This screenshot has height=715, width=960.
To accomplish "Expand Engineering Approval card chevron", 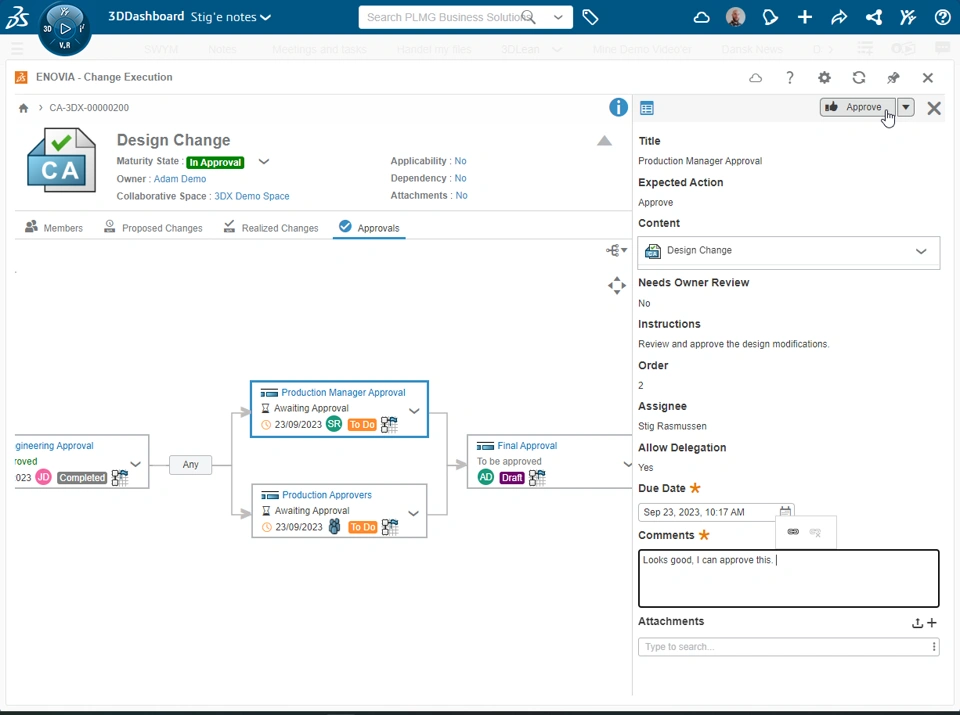I will pos(135,464).
